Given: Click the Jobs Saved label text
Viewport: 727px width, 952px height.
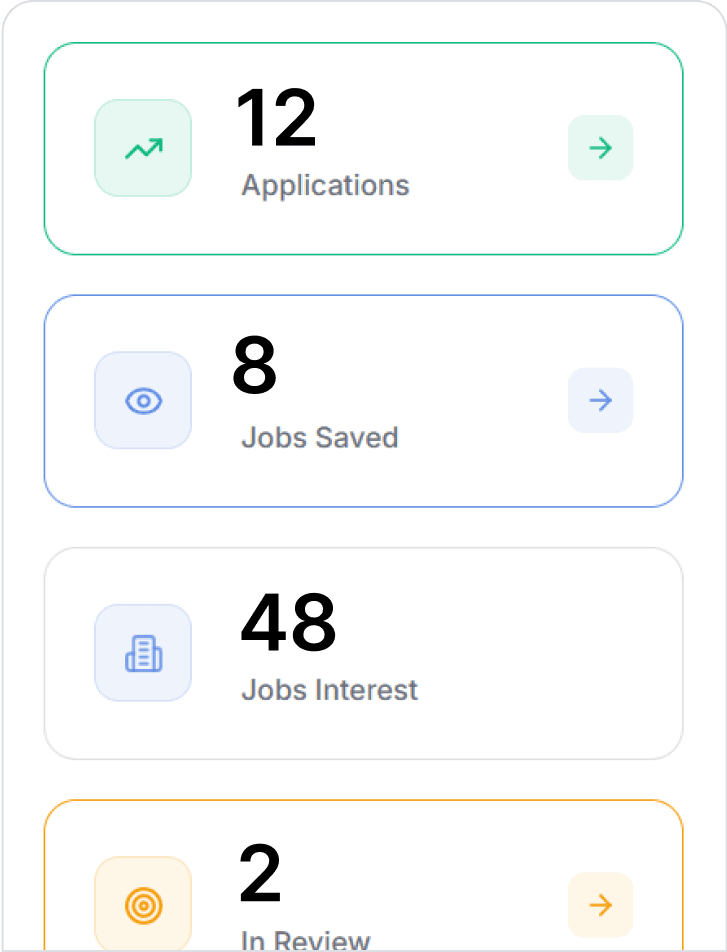Looking at the screenshot, I should (319, 438).
